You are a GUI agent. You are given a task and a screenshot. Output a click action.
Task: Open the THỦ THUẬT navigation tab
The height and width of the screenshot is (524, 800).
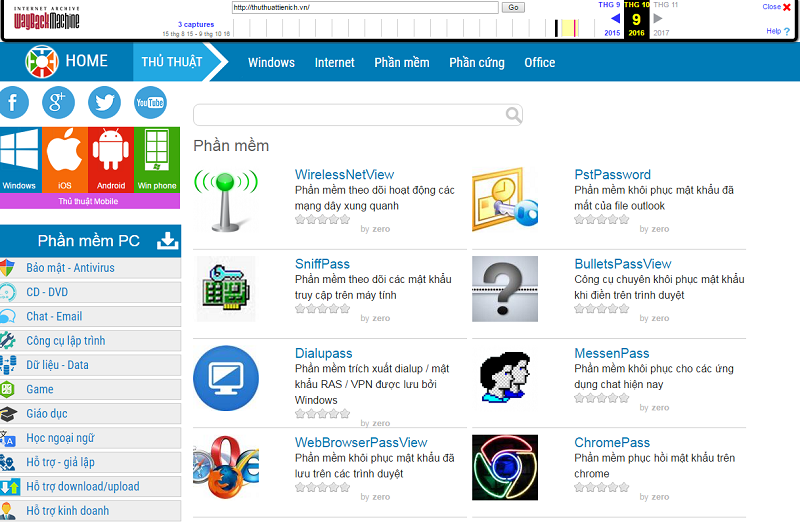click(172, 62)
